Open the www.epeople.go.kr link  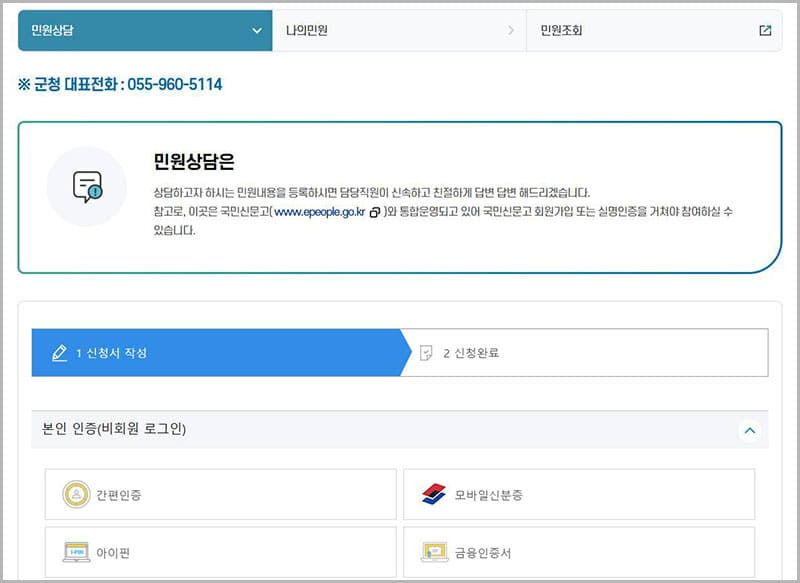(318, 215)
